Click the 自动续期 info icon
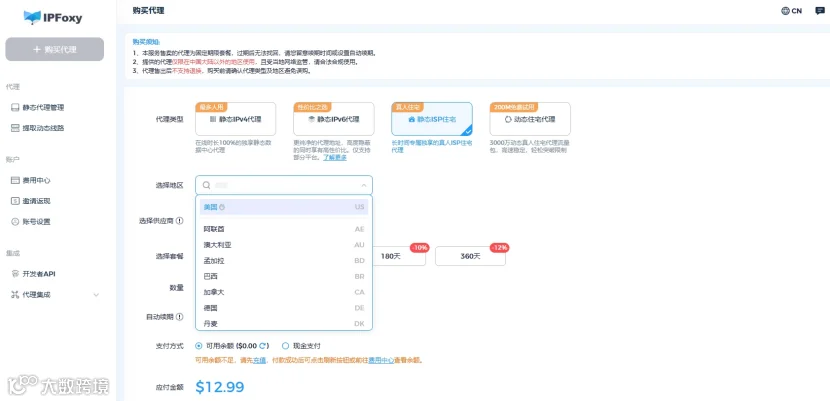 coord(179,317)
